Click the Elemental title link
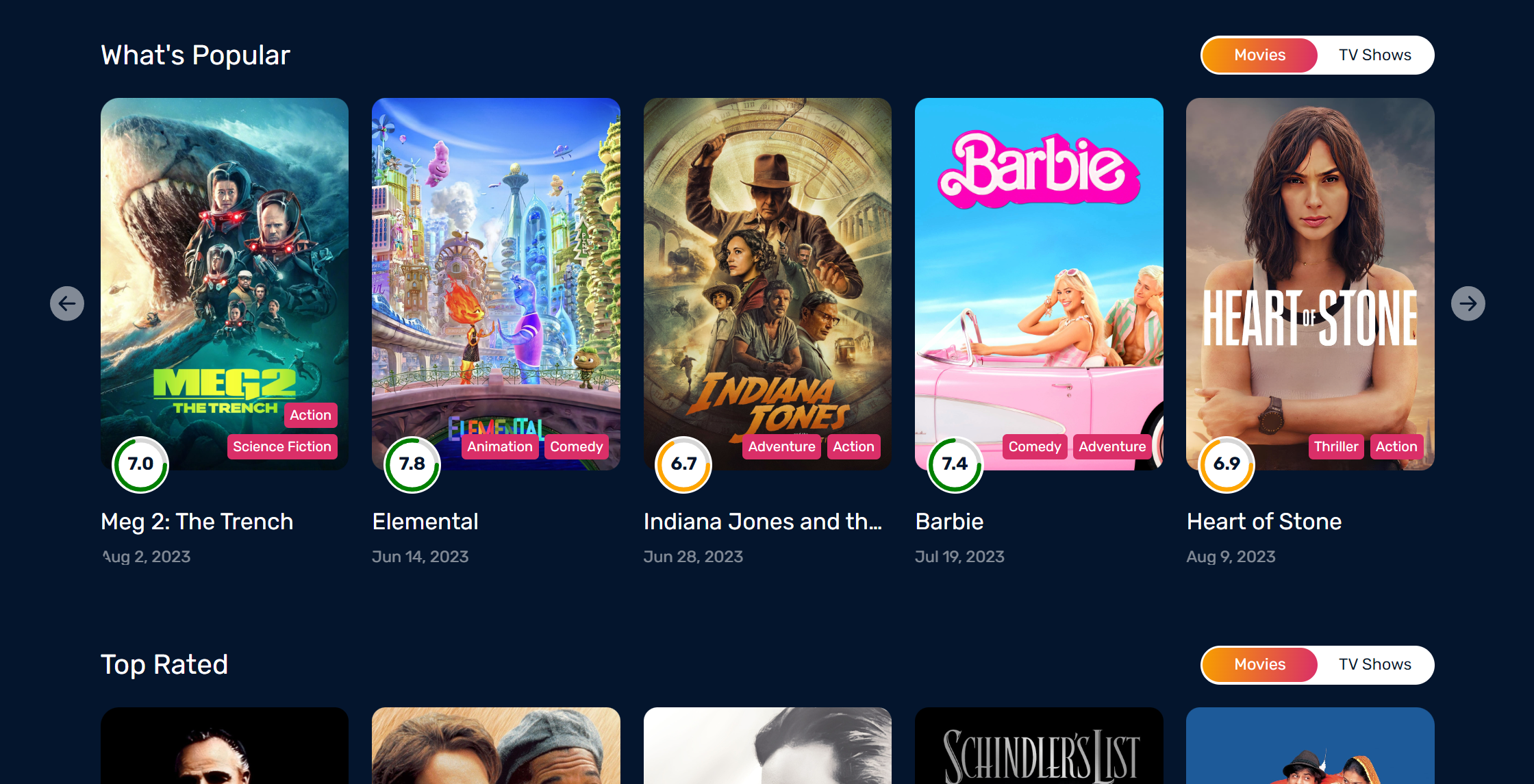The width and height of the screenshot is (1534, 784). pyautogui.click(x=425, y=522)
